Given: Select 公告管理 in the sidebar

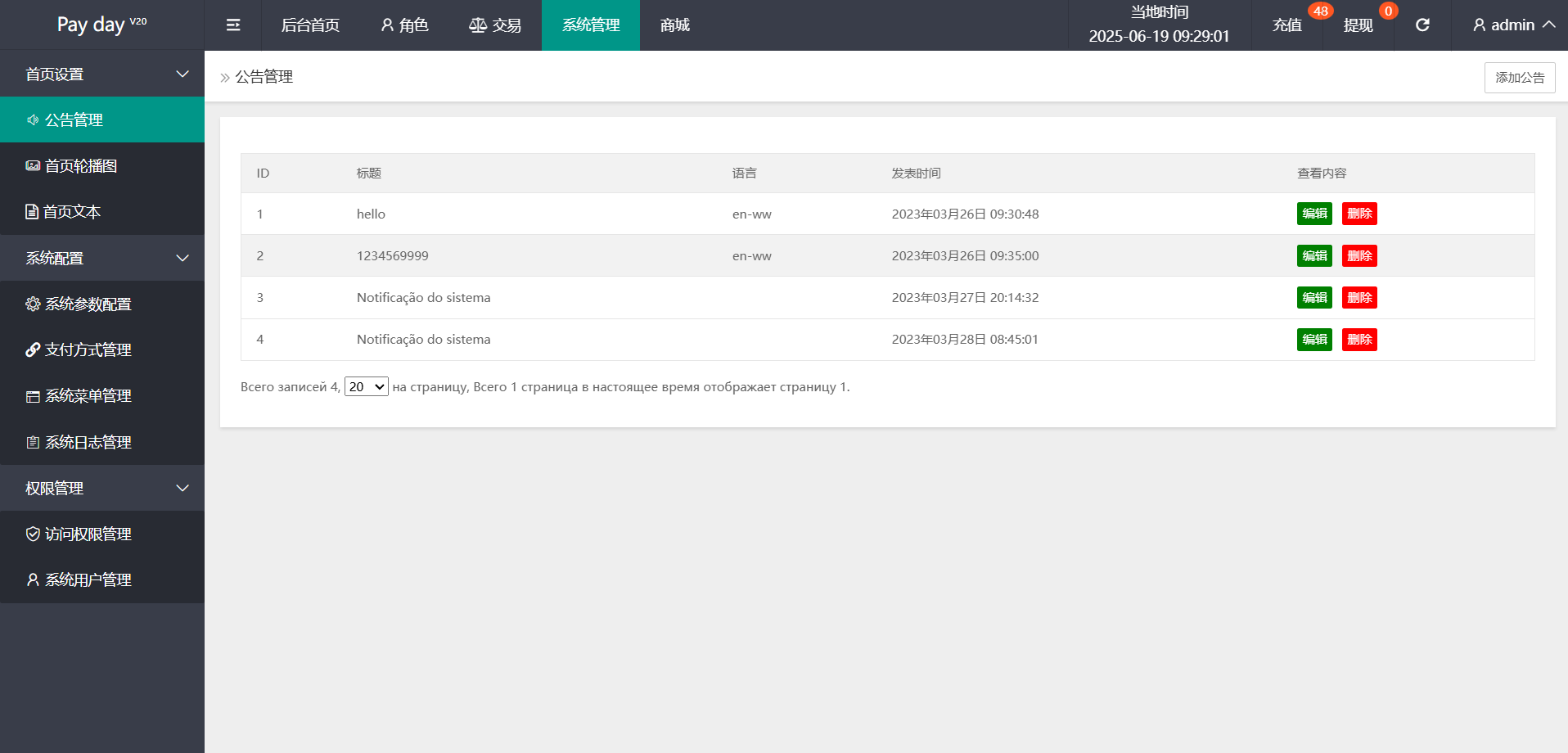Looking at the screenshot, I should pyautogui.click(x=102, y=119).
